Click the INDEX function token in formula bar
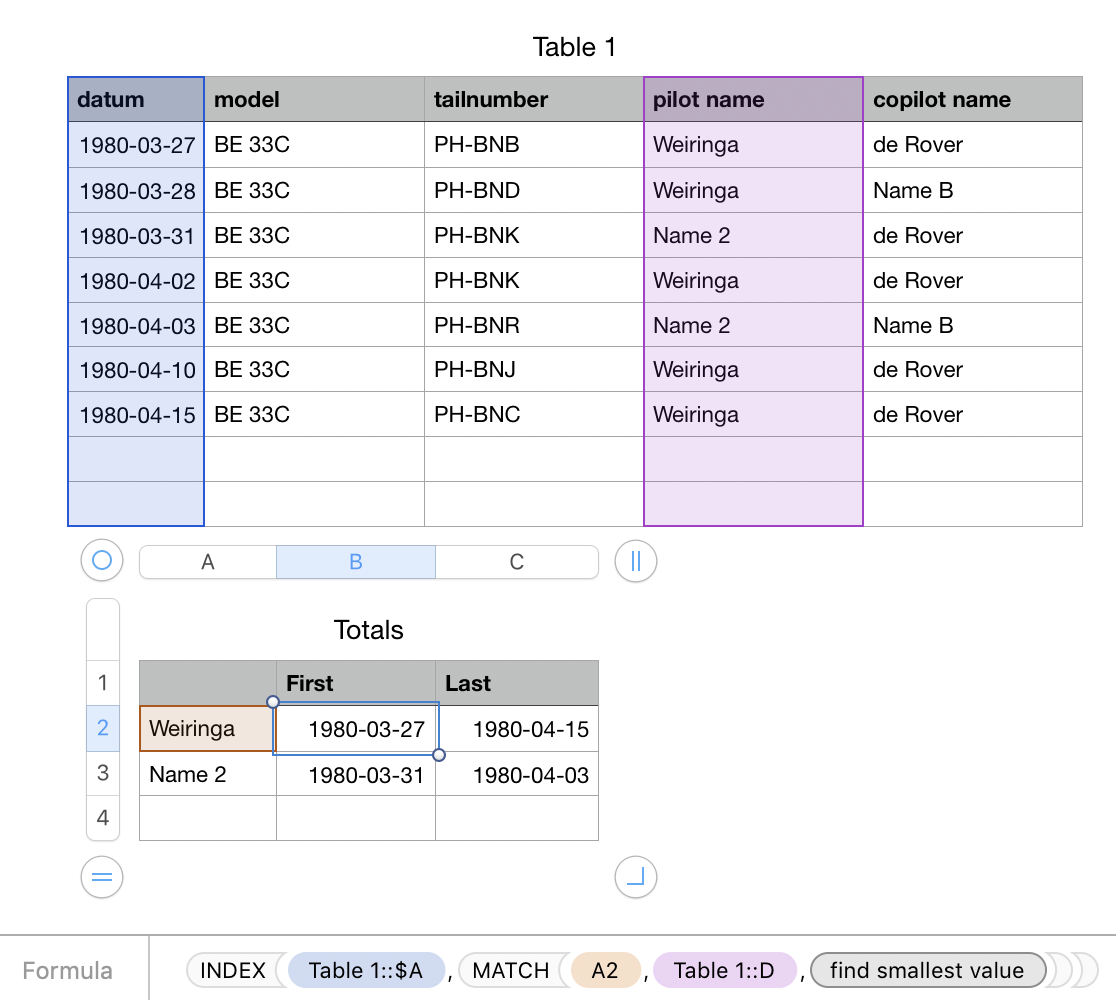The width and height of the screenshot is (1116, 1000). point(231,969)
